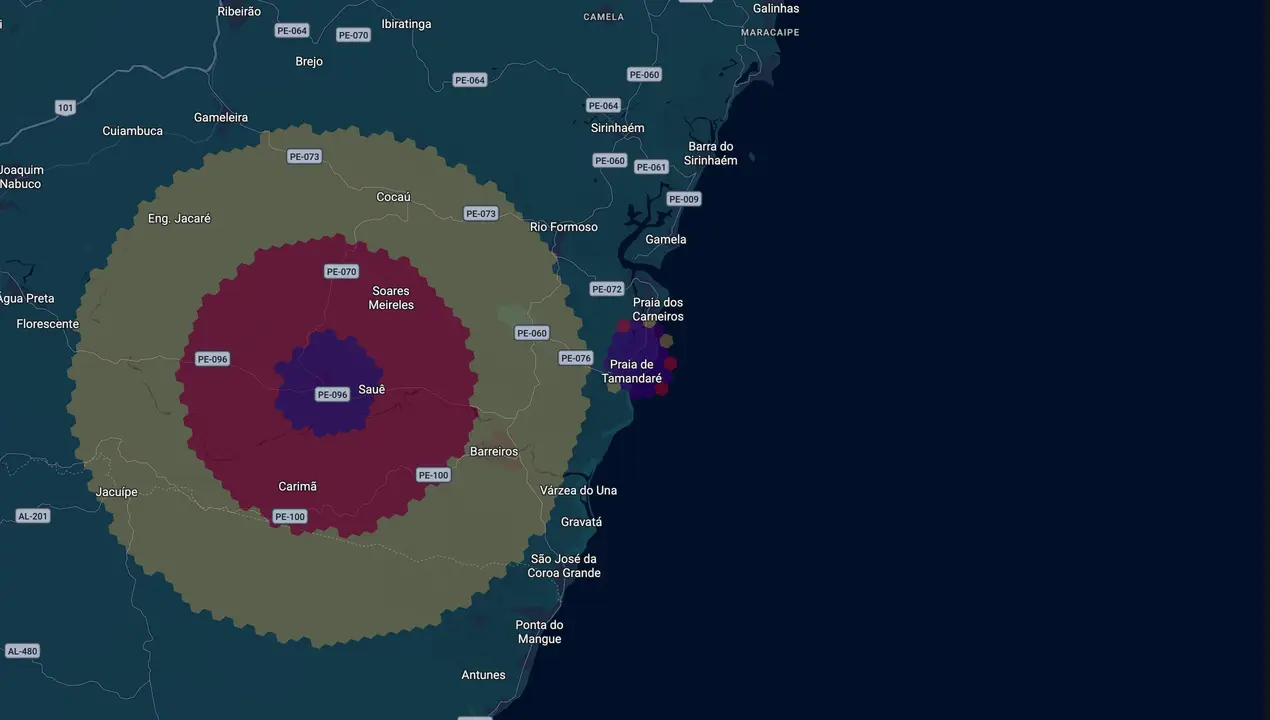This screenshot has height=720, width=1270.
Task: Click the PE-009 road shield
Action: 684,199
